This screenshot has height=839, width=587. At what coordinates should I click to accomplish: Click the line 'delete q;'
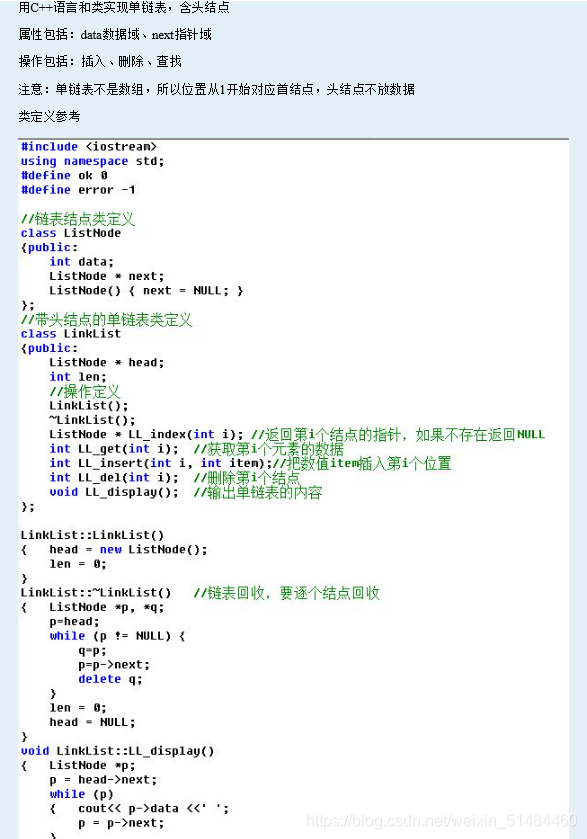(x=110, y=680)
